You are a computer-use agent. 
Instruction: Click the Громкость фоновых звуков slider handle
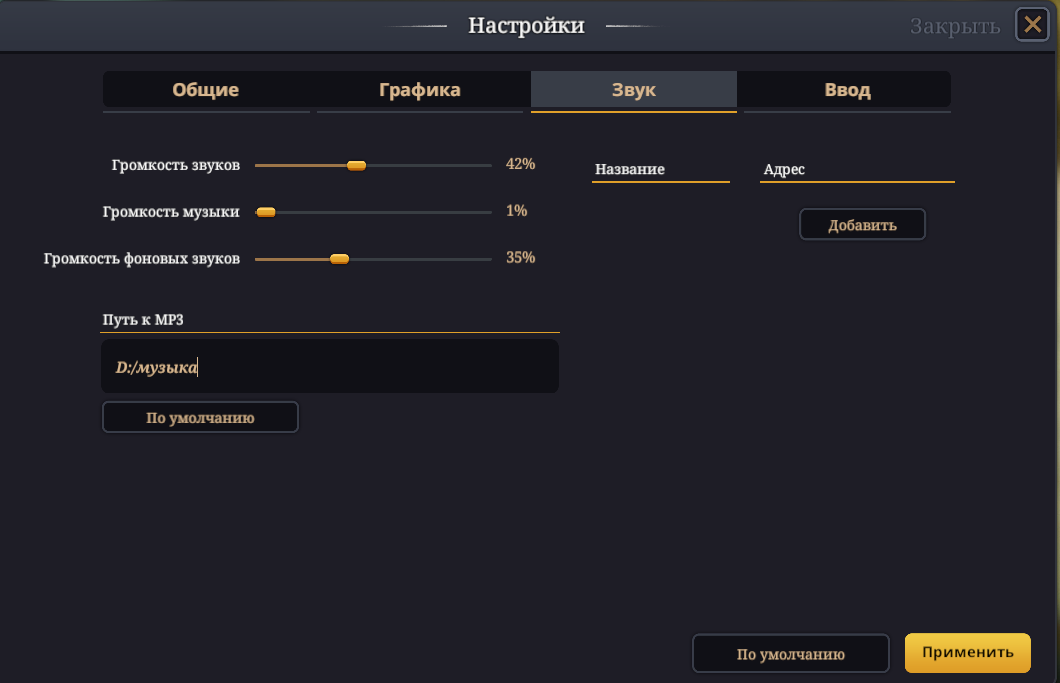[x=340, y=259]
